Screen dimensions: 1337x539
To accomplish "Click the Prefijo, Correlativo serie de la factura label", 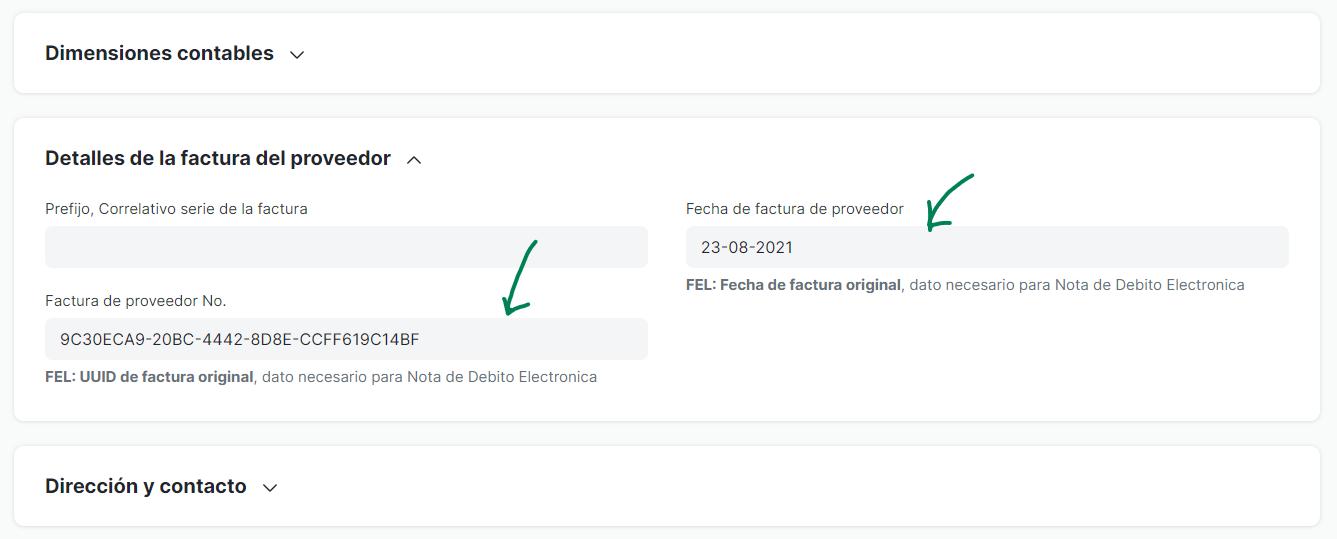I will click(176, 209).
